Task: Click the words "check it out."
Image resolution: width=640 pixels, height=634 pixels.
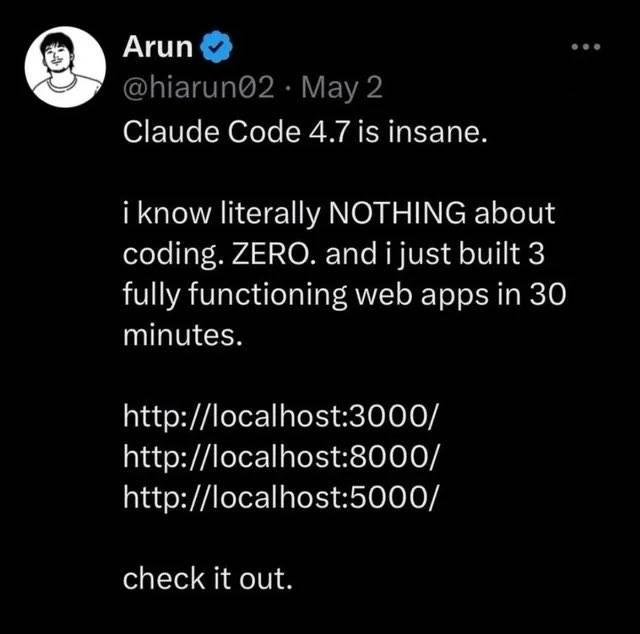Action: click(x=208, y=579)
